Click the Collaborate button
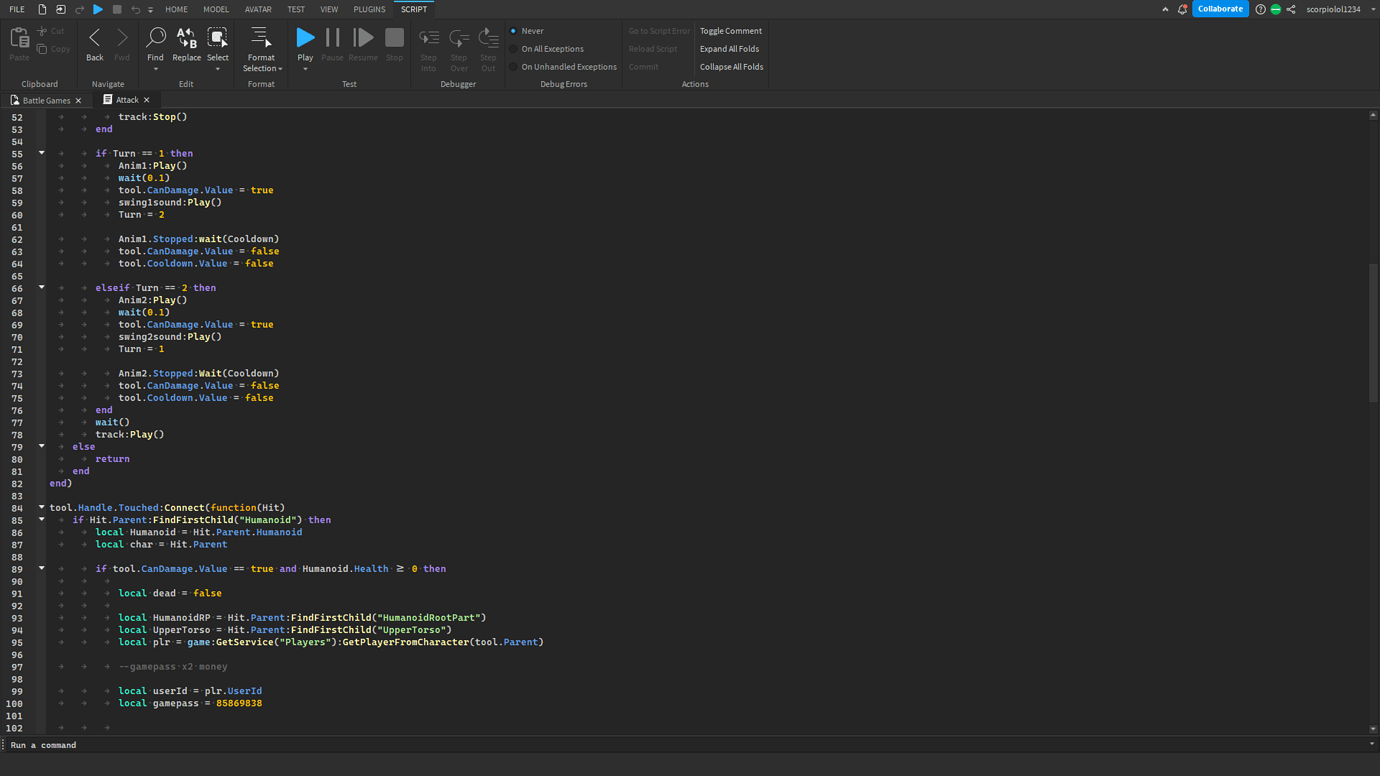The image size is (1380, 776). 1220,9
